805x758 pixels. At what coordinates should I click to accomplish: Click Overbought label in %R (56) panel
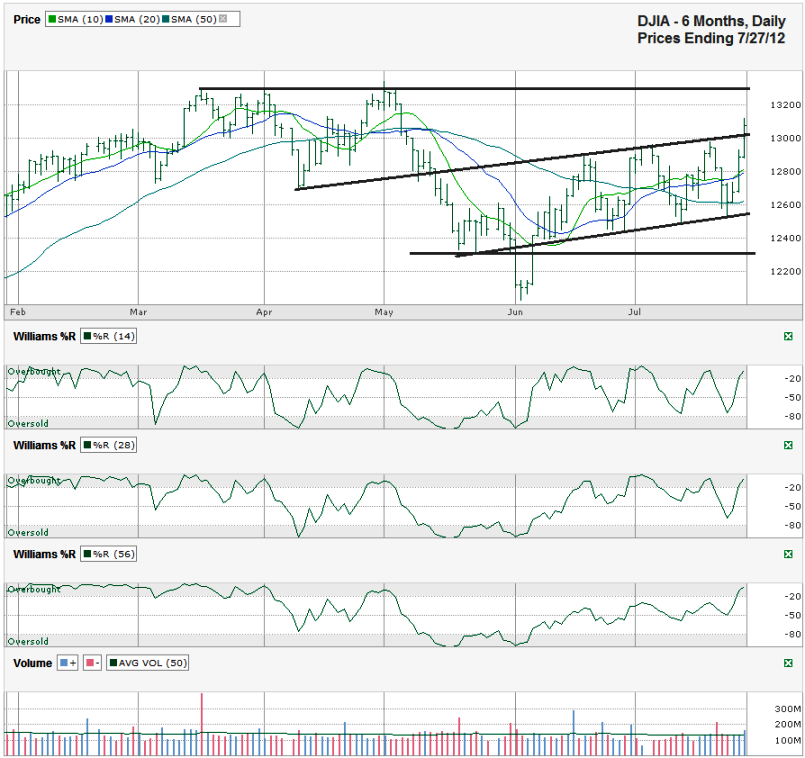(34, 589)
